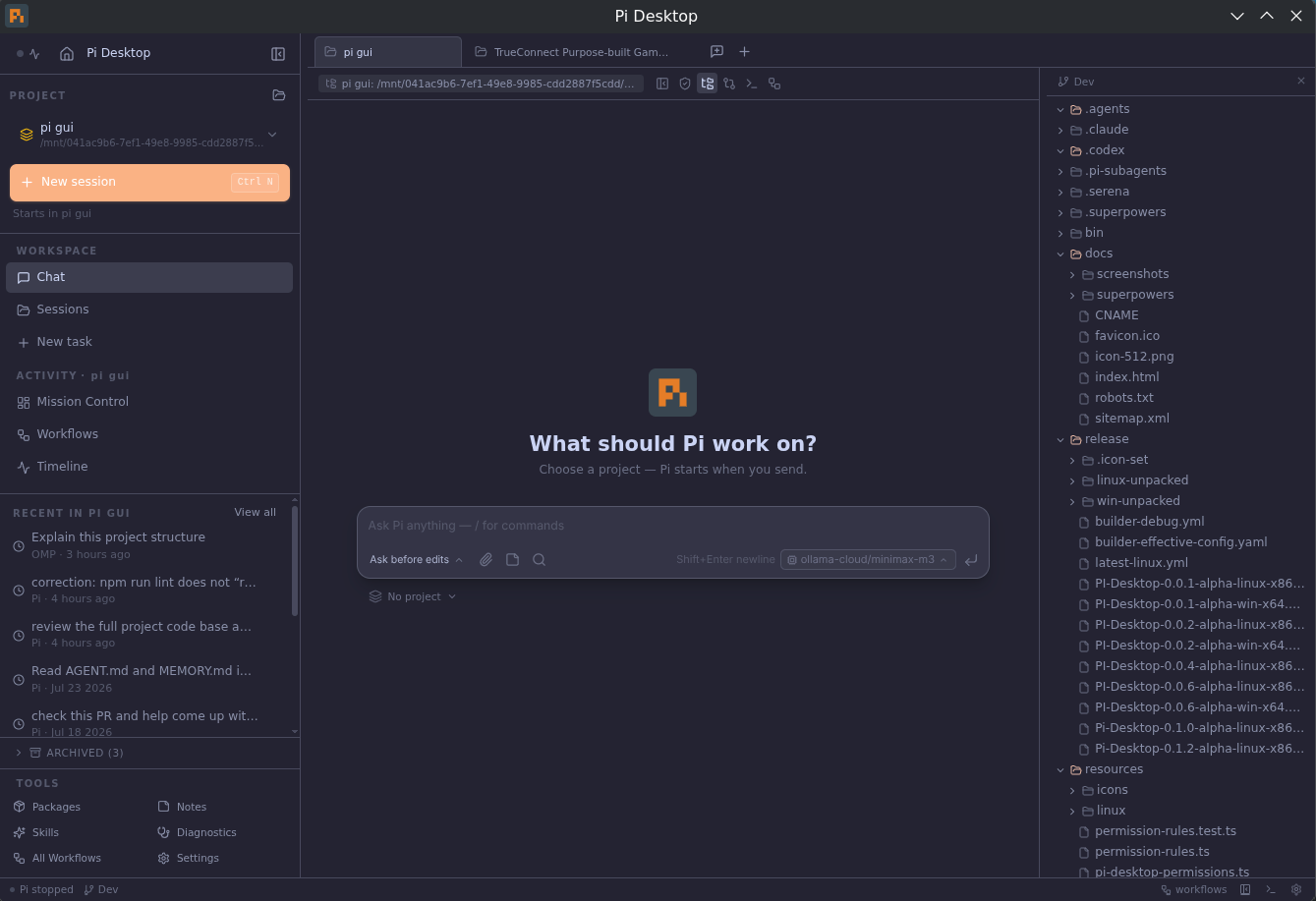Expand the screenshots folder
Screen dimensions: 1316x901
(1072, 274)
